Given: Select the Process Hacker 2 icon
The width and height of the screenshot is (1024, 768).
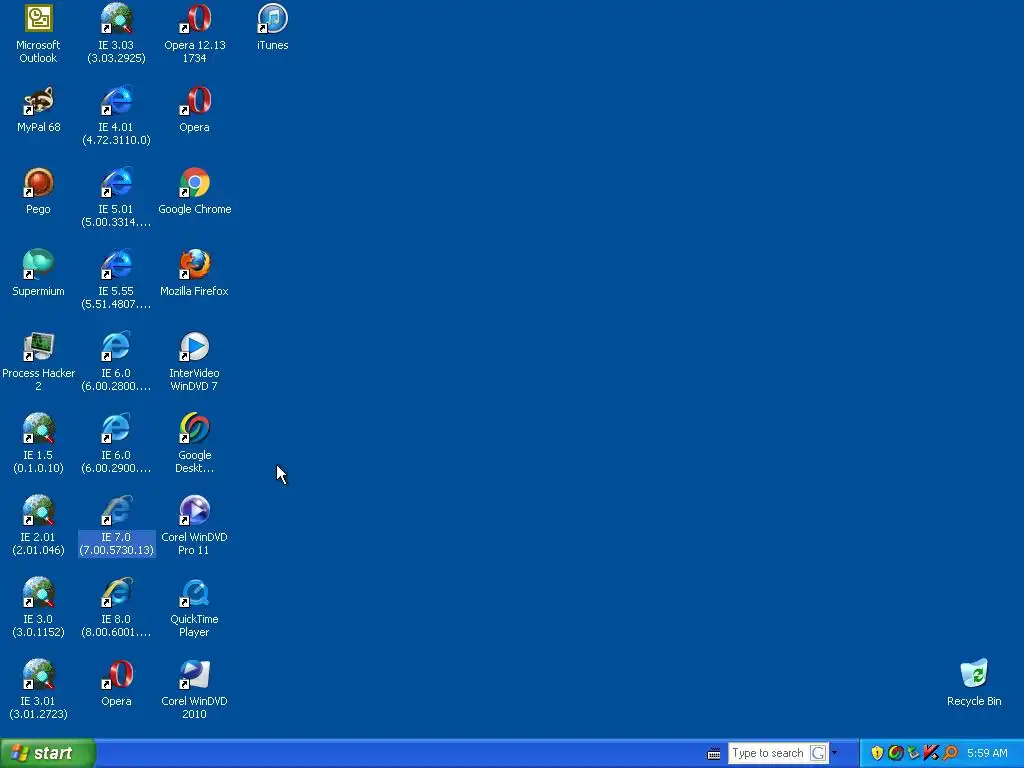Looking at the screenshot, I should click(38, 346).
